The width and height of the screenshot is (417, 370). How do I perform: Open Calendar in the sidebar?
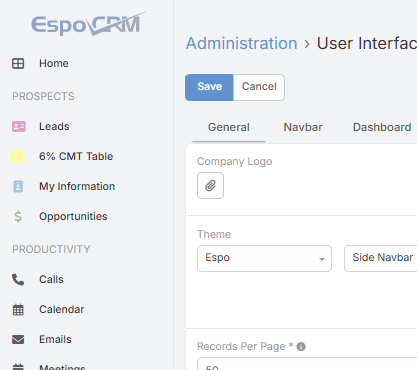[x=62, y=309]
